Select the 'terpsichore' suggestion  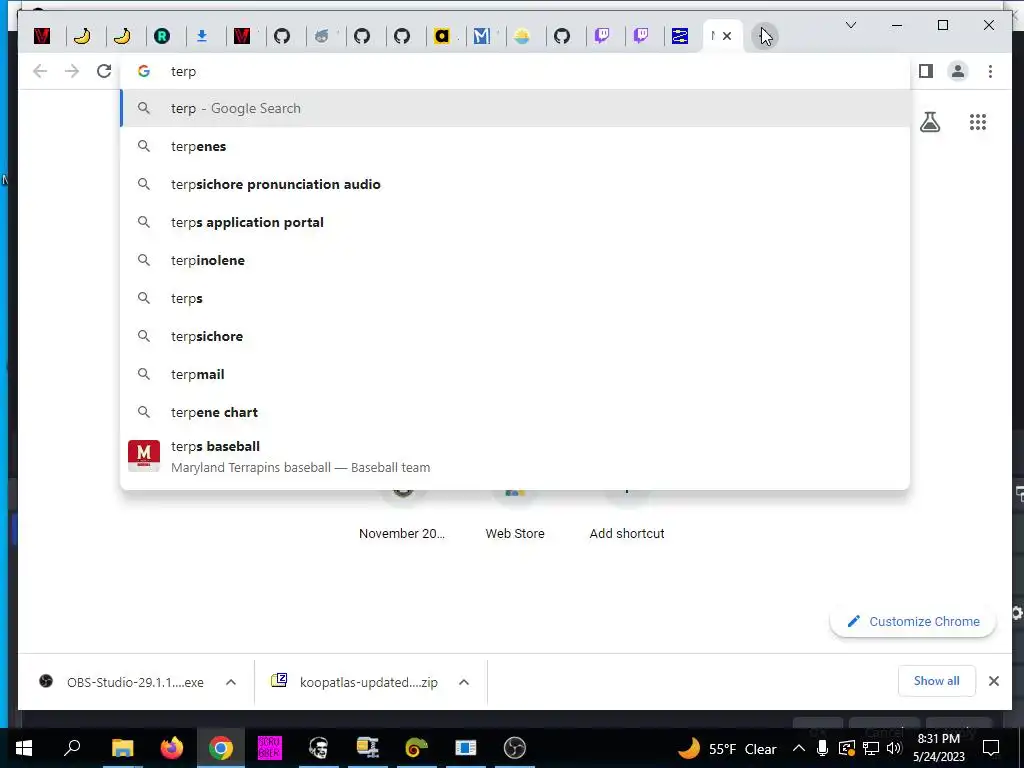pyautogui.click(x=515, y=336)
